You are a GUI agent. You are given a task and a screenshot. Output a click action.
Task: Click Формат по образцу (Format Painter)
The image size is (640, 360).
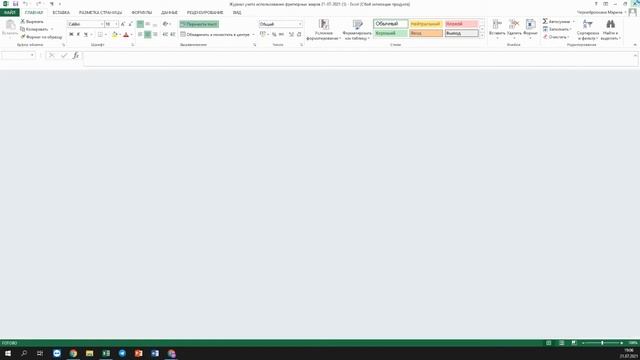click(41, 37)
